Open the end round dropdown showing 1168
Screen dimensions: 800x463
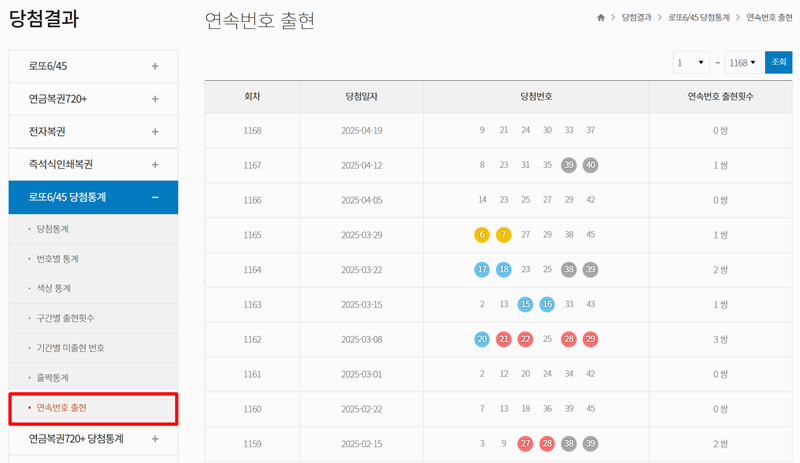click(x=743, y=63)
